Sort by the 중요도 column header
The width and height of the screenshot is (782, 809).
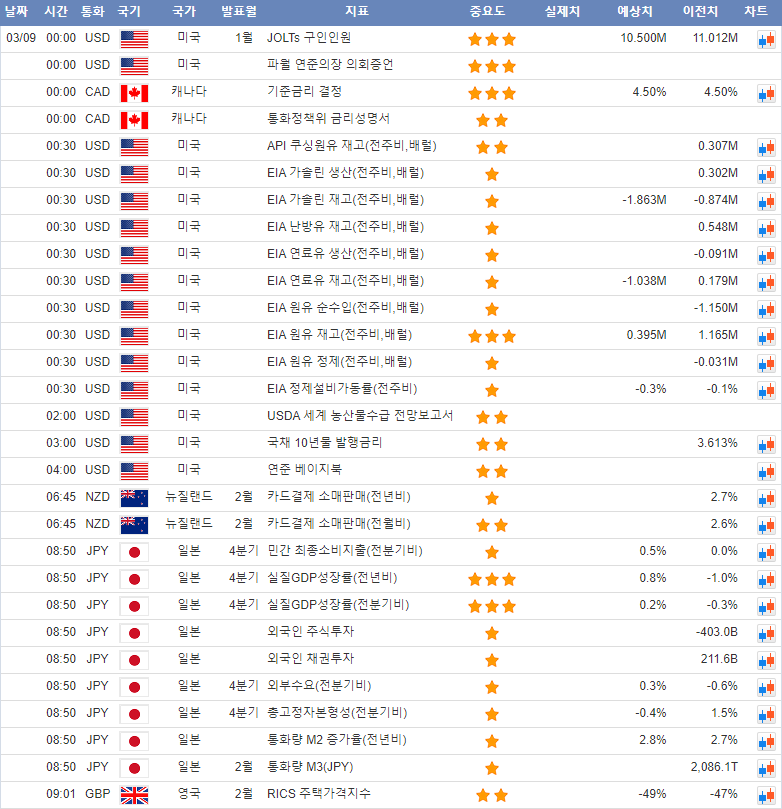487,12
